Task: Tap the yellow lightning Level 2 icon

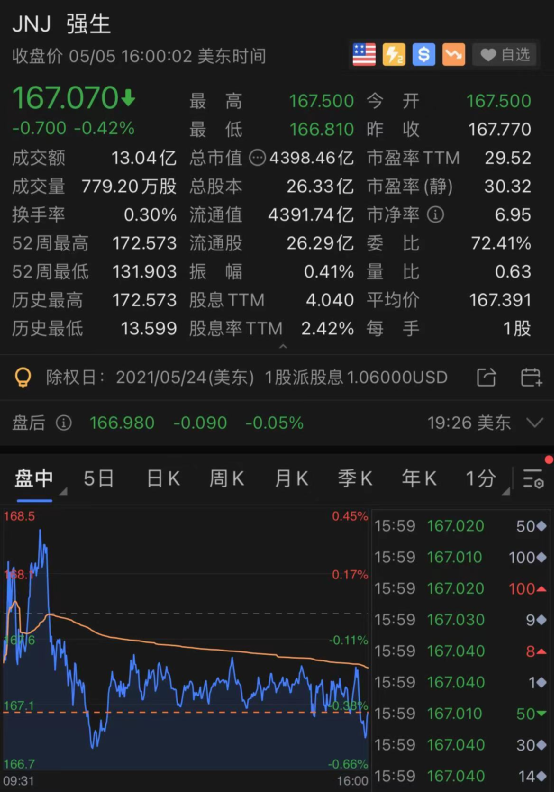Action: (394, 55)
